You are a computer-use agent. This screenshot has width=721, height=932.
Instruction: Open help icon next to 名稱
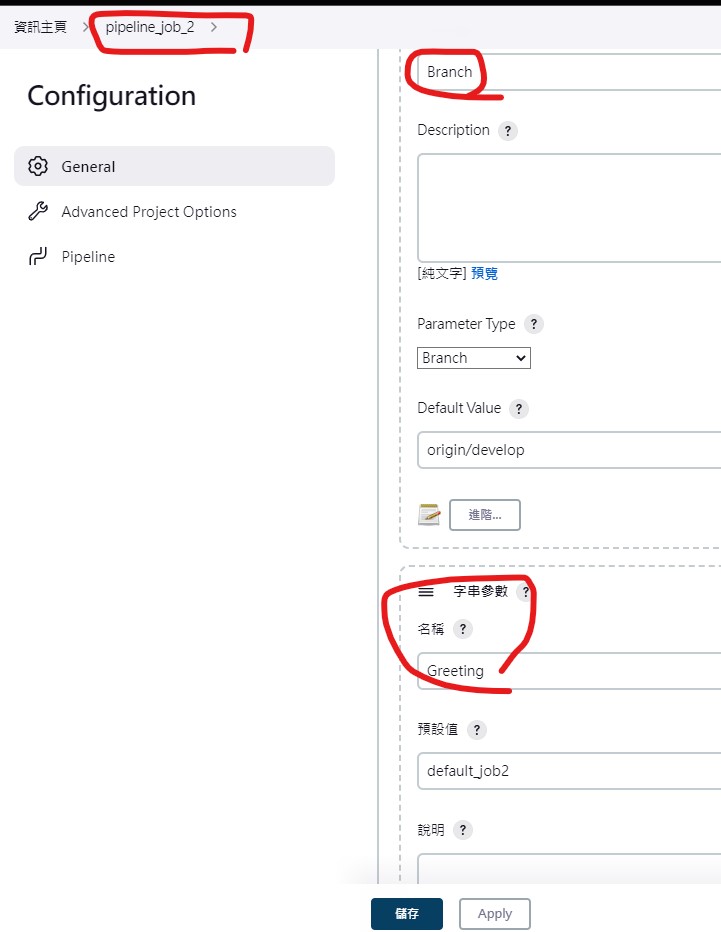462,629
